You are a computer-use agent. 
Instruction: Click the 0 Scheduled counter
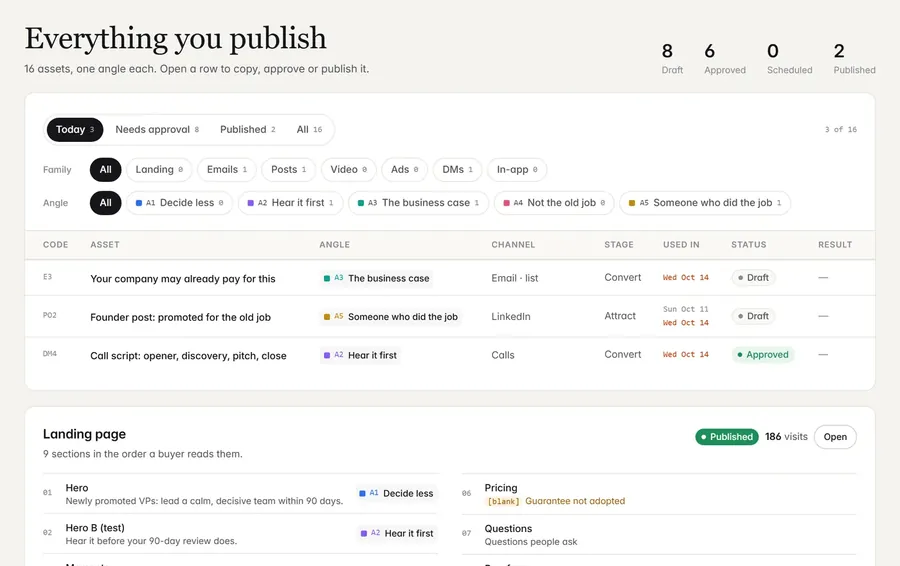point(790,59)
